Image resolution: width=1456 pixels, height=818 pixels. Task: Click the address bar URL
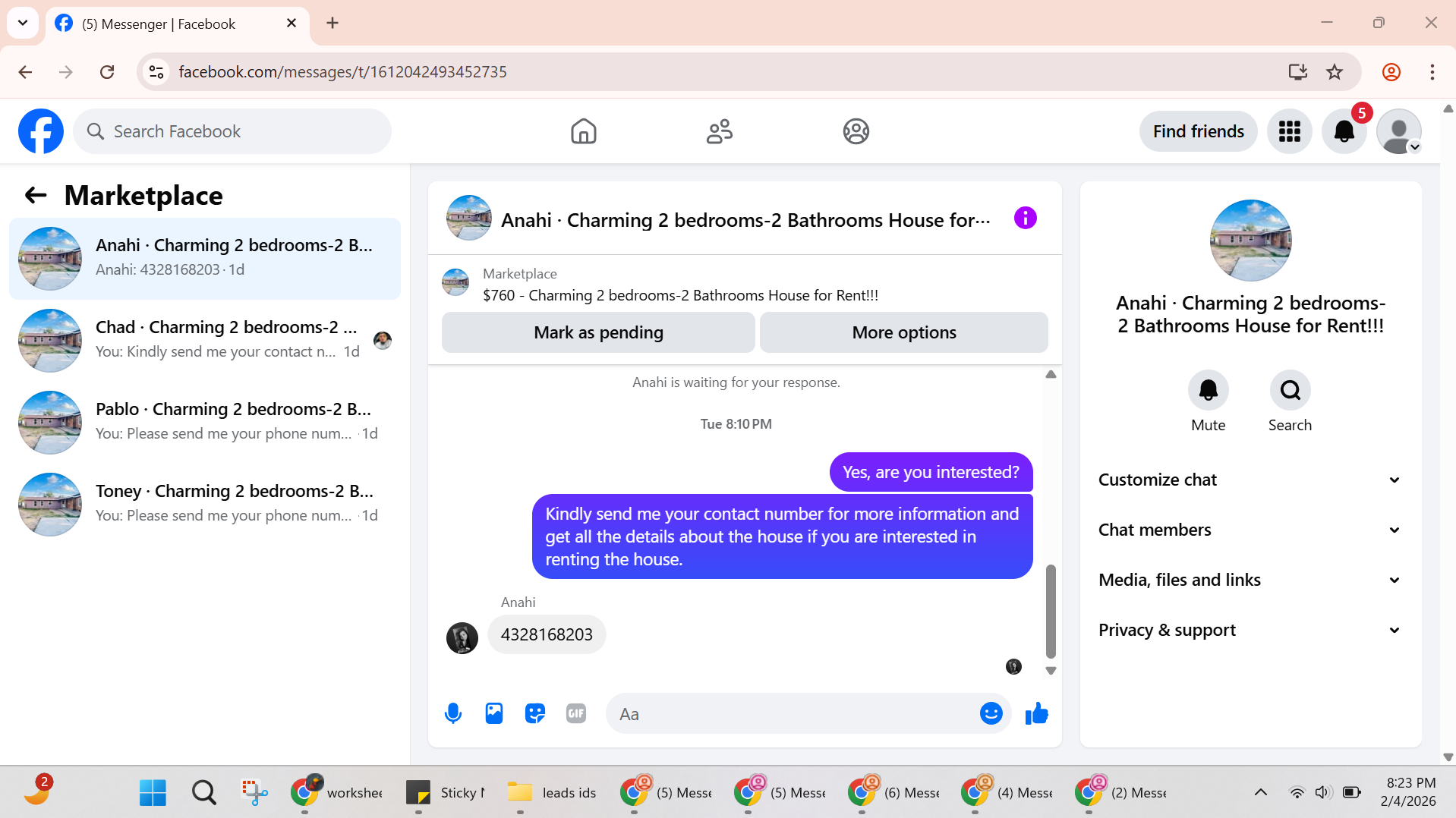(342, 72)
